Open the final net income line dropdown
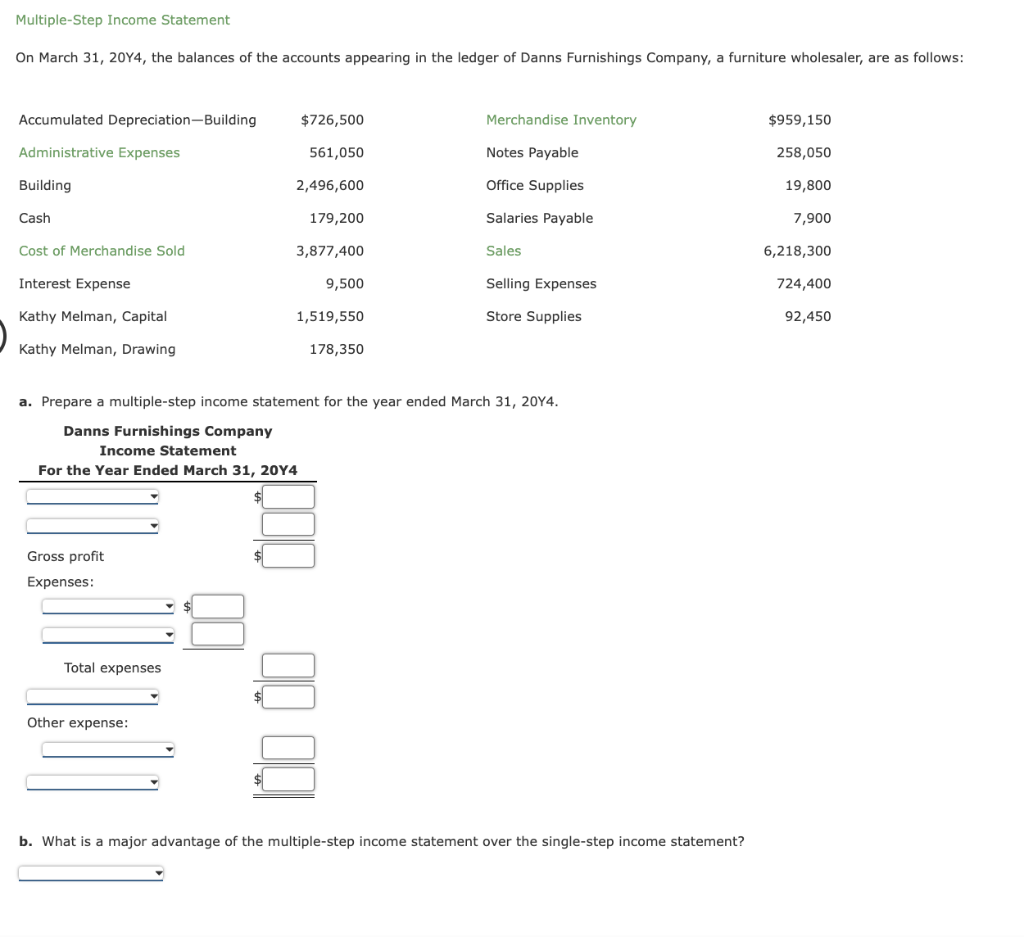This screenshot has height=937, width=1024. [93, 782]
